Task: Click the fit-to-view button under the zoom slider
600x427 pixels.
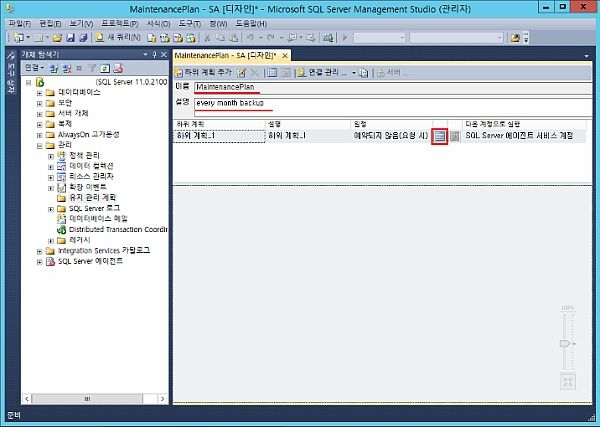Action: click(568, 381)
